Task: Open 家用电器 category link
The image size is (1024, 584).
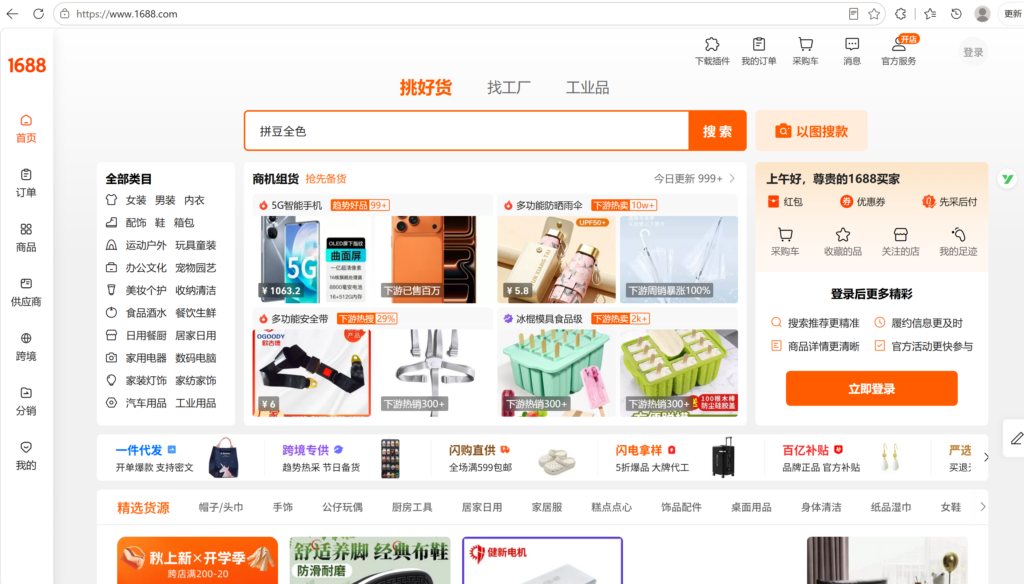Action: [146, 358]
